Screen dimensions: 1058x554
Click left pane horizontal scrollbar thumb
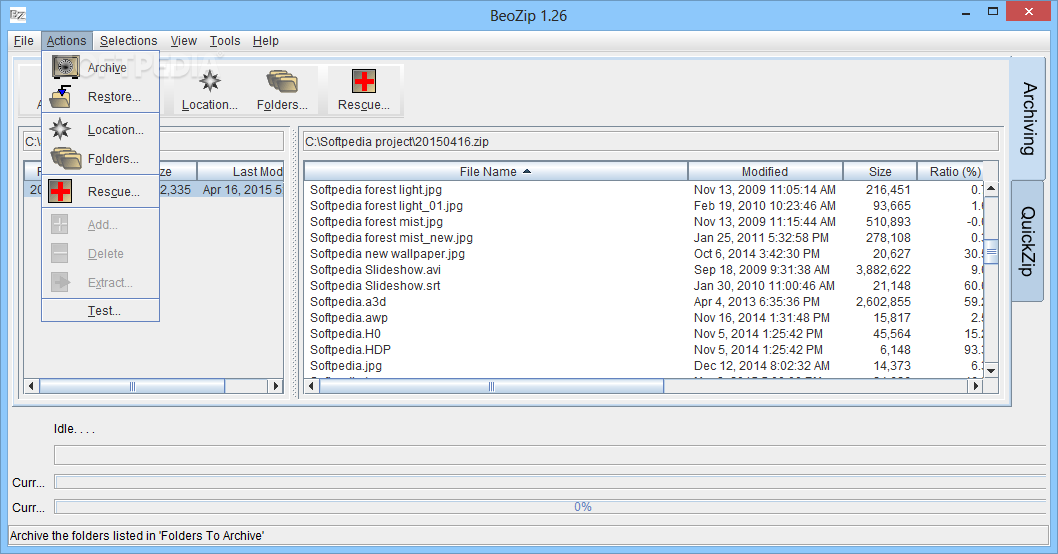pyautogui.click(x=132, y=386)
